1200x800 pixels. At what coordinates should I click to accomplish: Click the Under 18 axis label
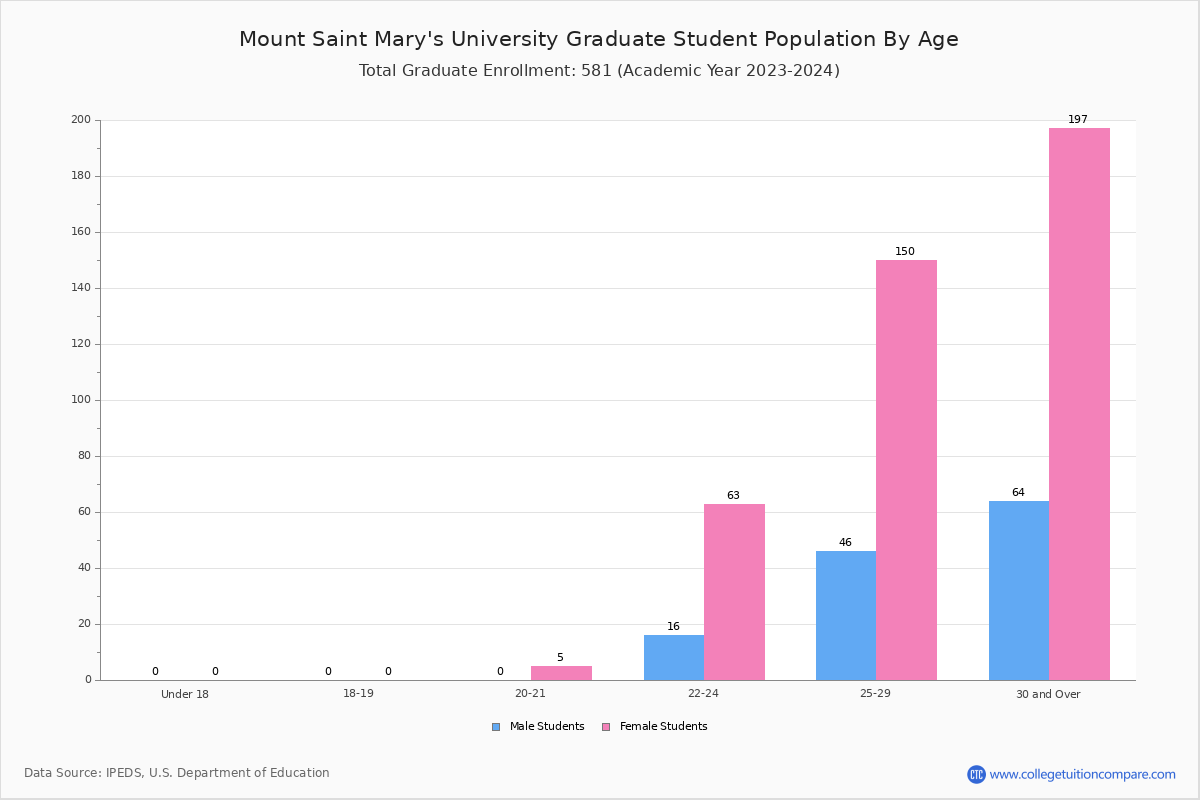pyautogui.click(x=185, y=694)
